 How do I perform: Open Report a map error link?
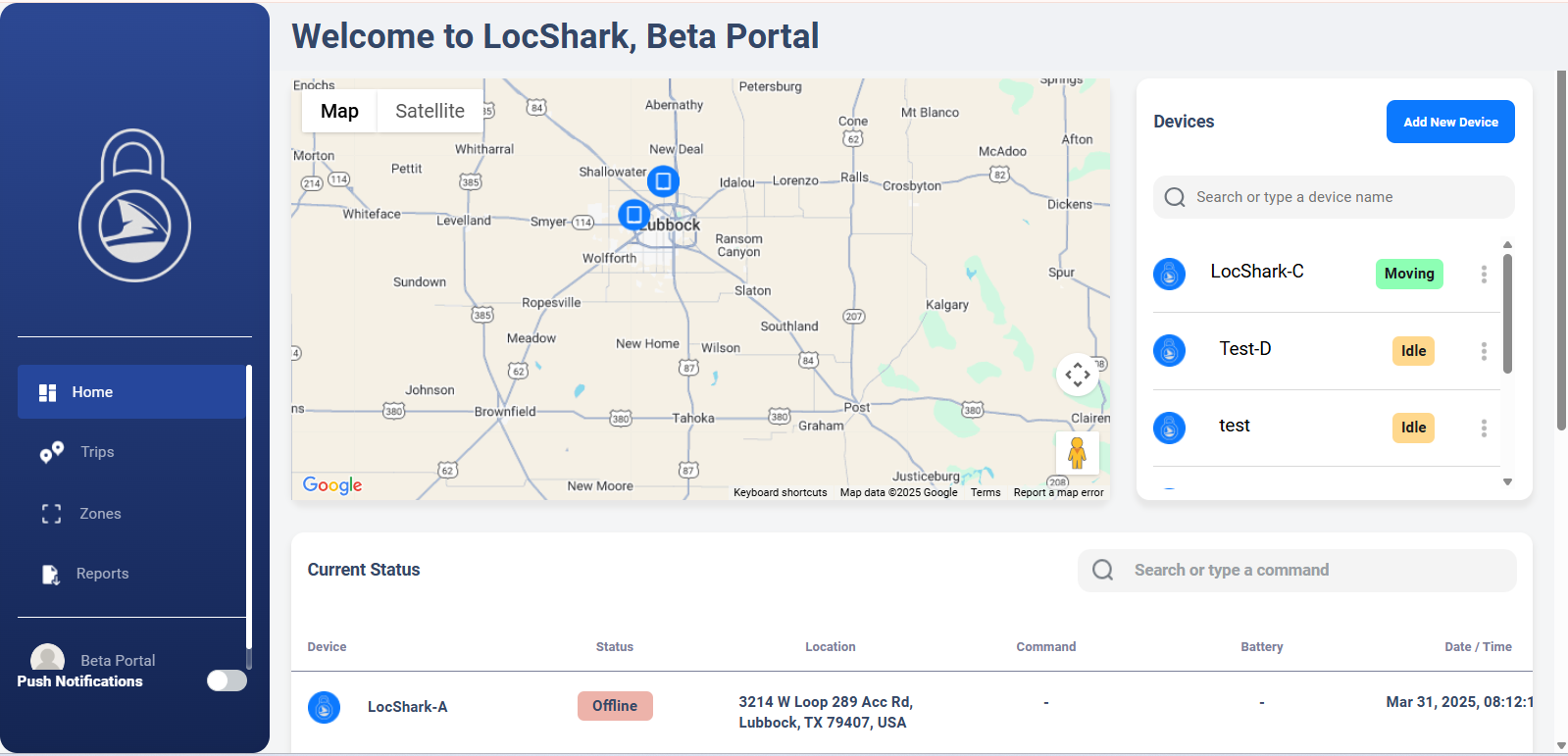pos(1058,493)
